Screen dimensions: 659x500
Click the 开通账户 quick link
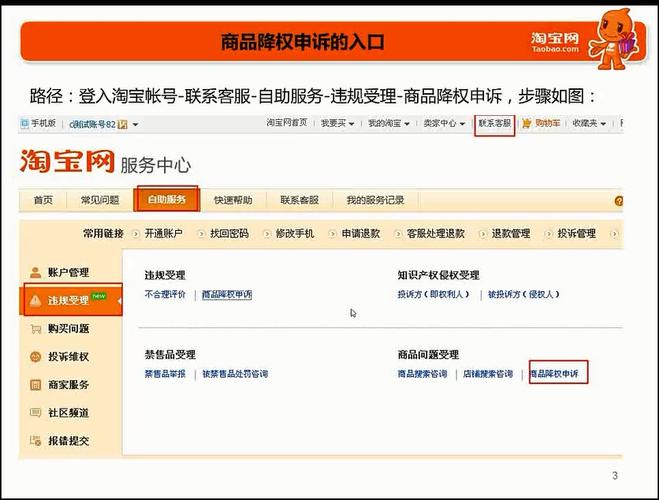pyautogui.click(x=163, y=234)
